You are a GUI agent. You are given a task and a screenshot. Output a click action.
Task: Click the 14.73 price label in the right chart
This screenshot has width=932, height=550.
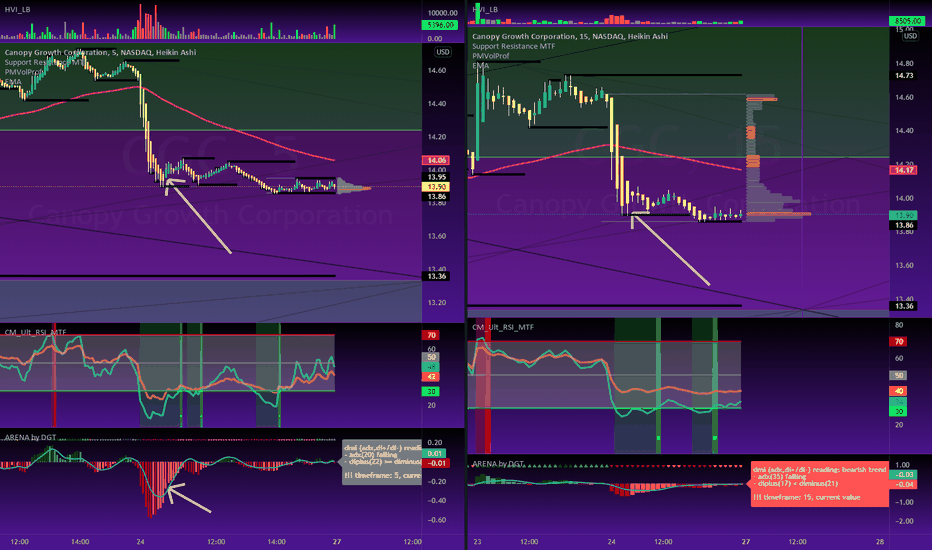click(904, 76)
